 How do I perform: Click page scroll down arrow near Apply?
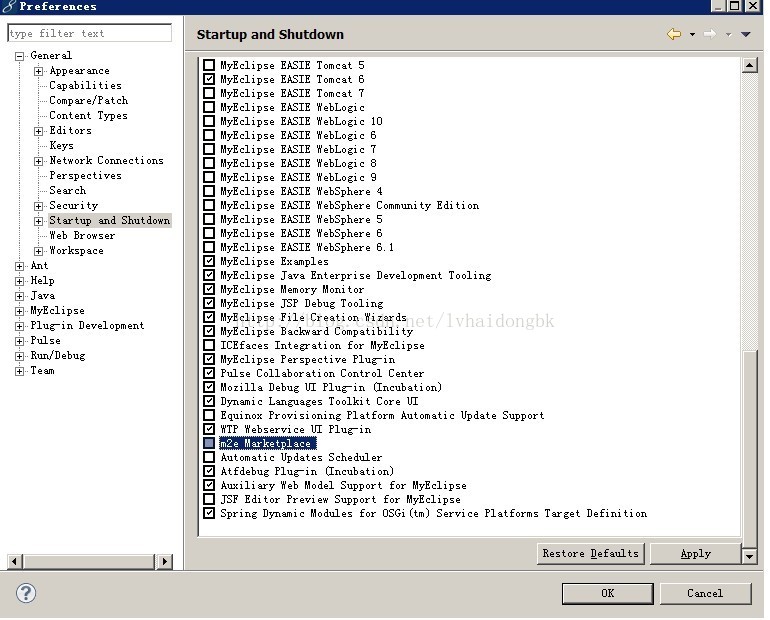[749, 556]
